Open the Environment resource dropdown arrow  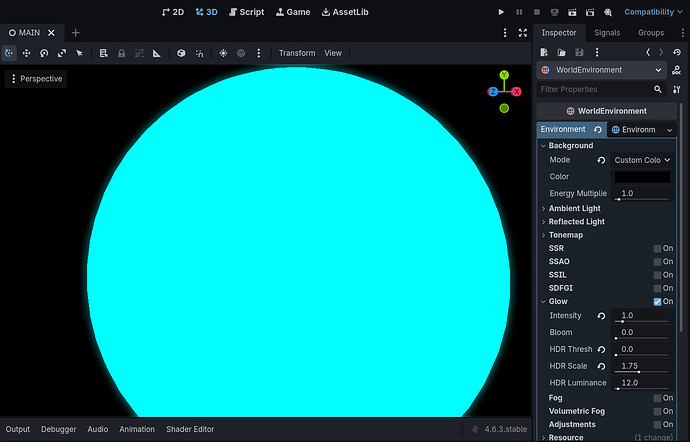(669, 130)
